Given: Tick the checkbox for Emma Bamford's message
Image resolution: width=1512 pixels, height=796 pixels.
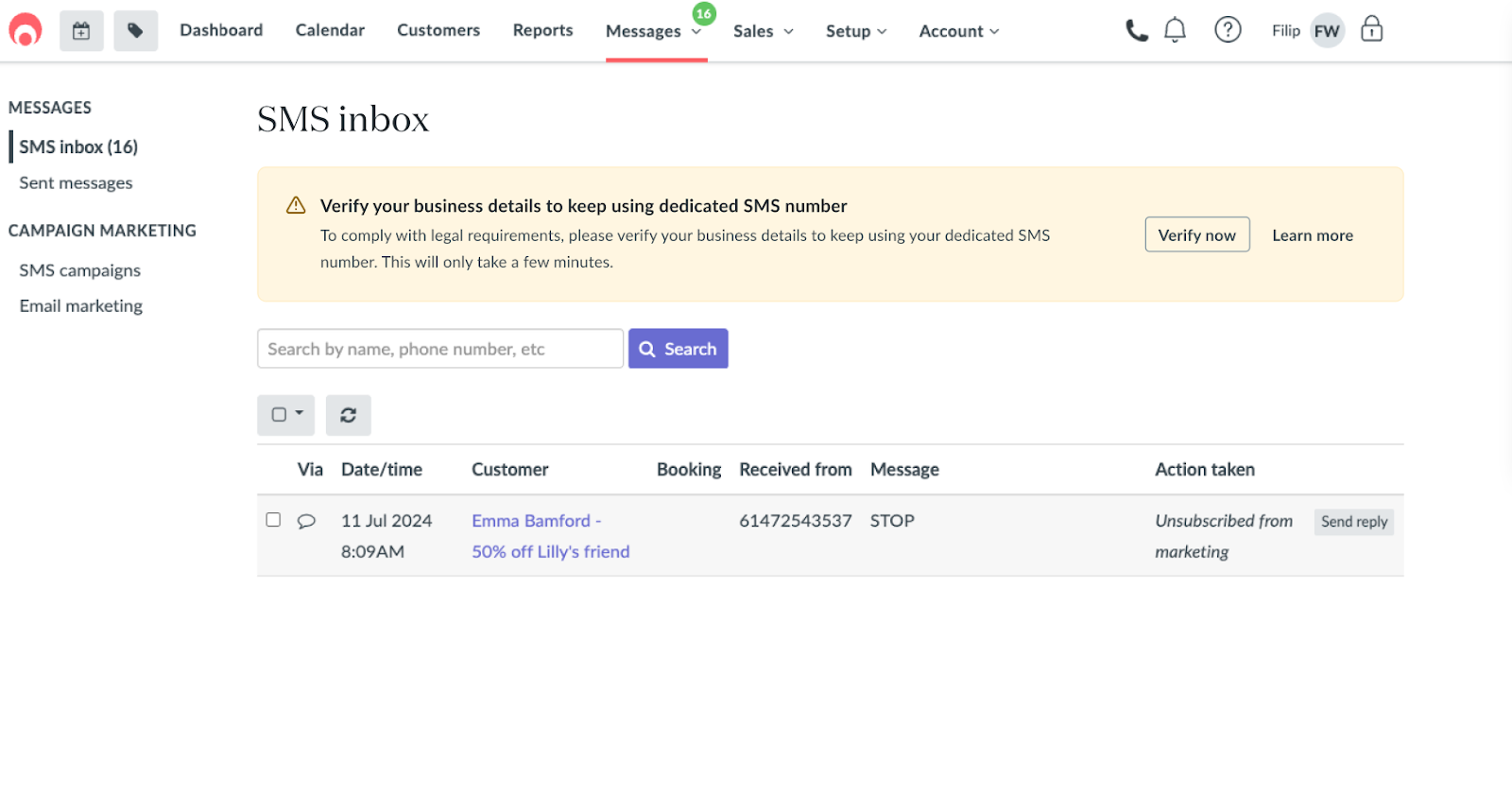Looking at the screenshot, I should pyautogui.click(x=273, y=520).
